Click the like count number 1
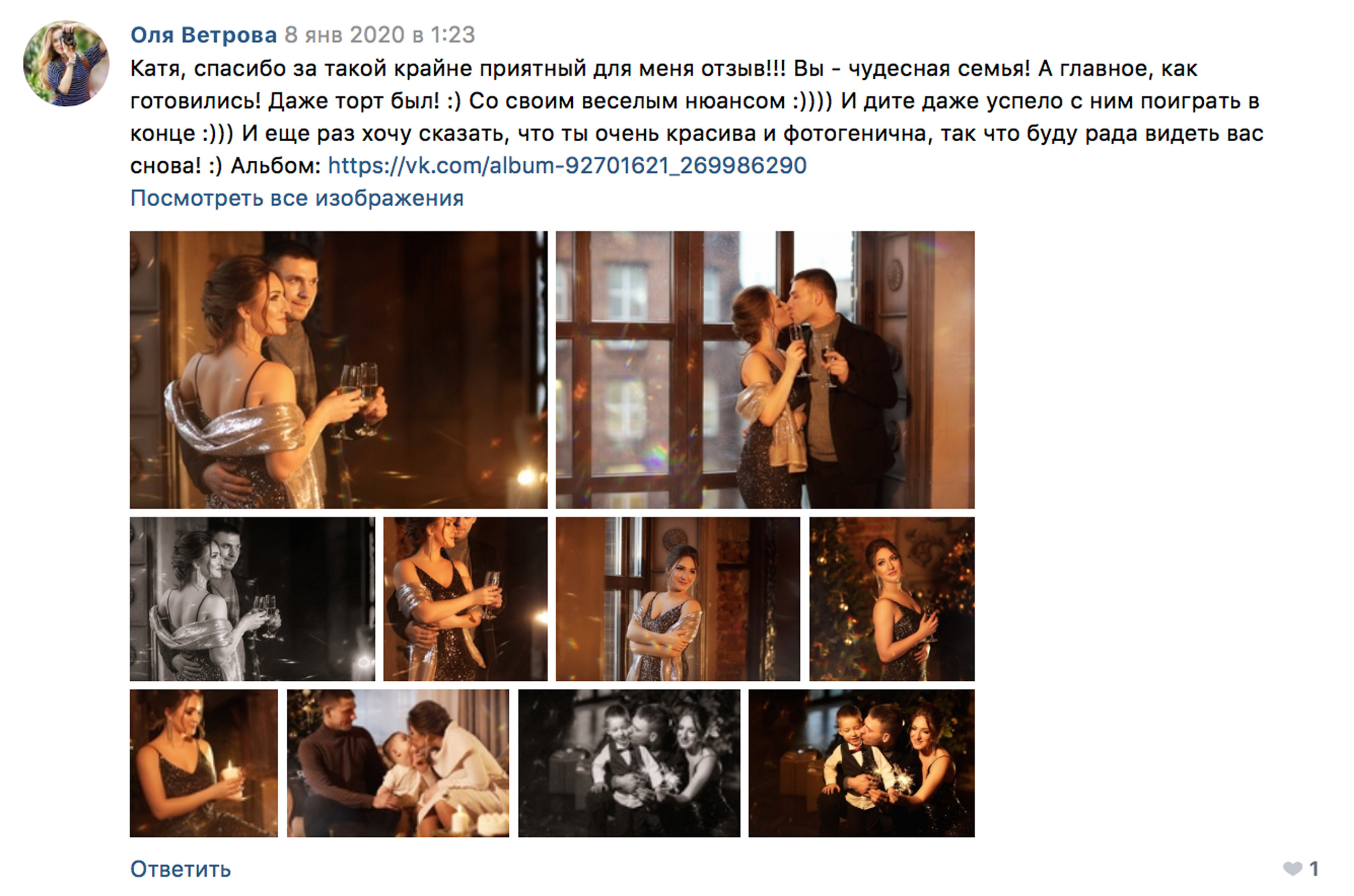This screenshot has height=896, width=1354. tap(1314, 869)
